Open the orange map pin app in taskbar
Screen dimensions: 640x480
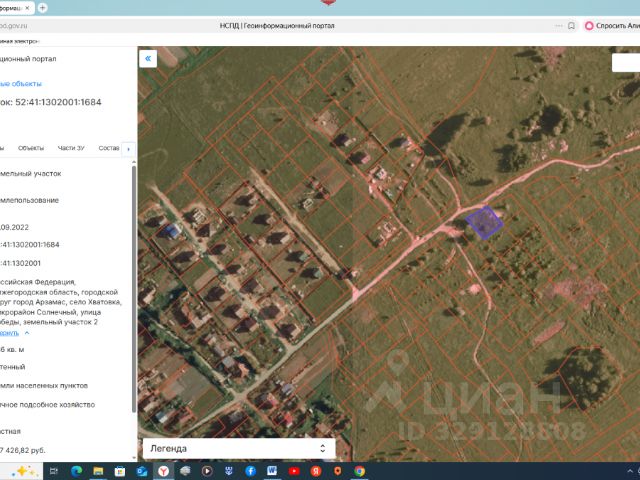[x=338, y=471]
